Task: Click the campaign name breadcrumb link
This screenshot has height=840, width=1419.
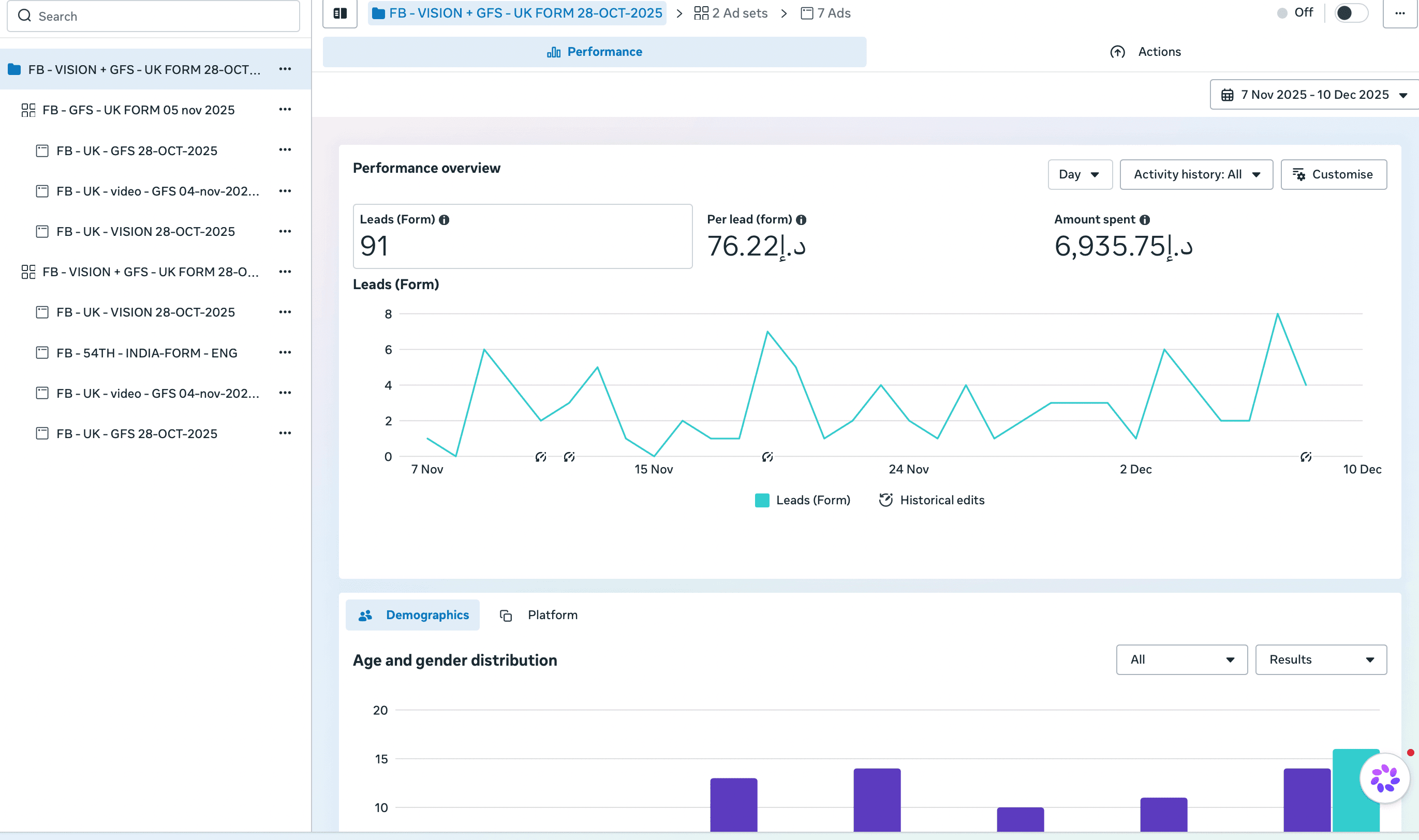Action: 517,13
